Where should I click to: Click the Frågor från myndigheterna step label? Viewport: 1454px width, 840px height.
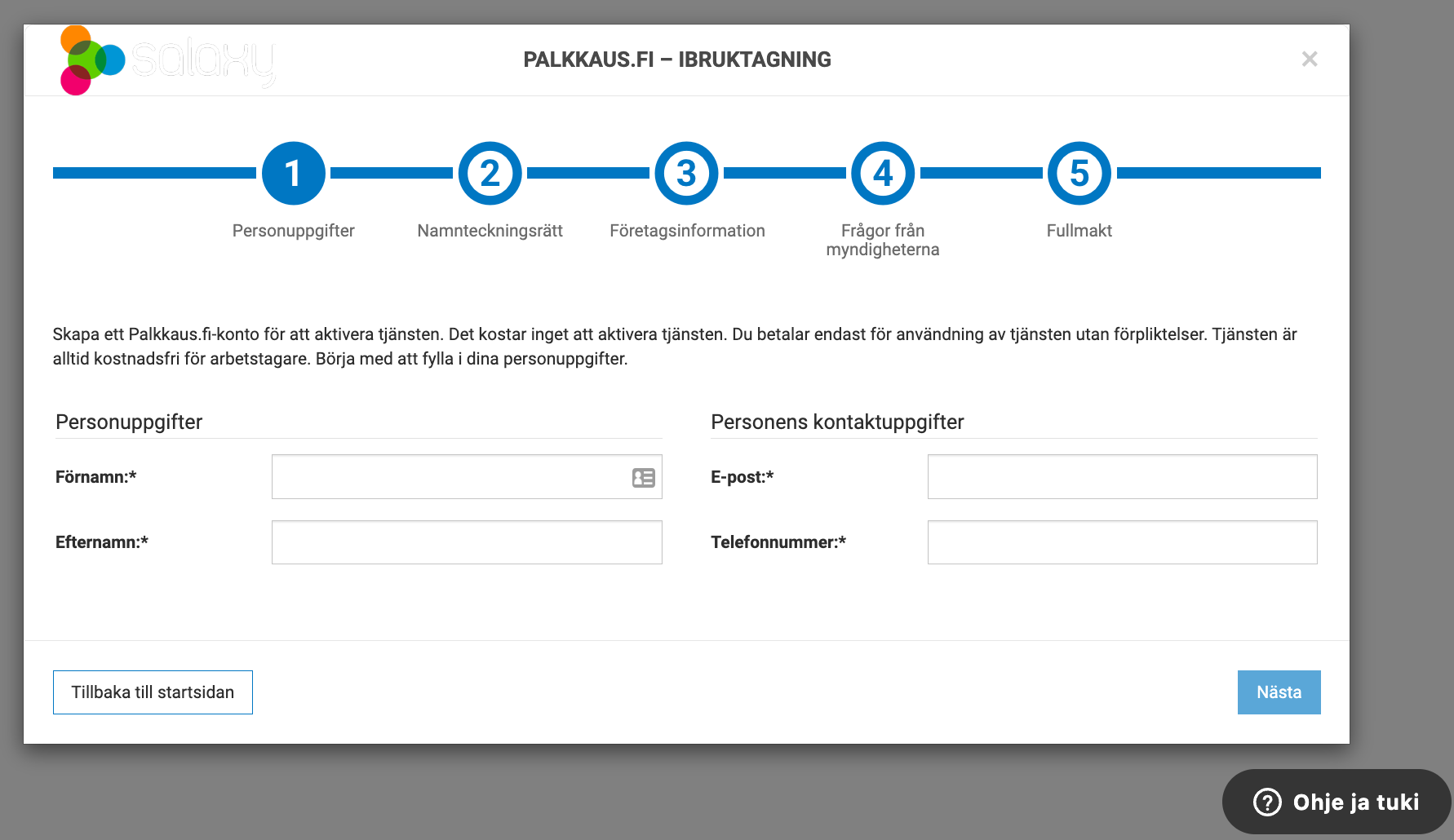[x=883, y=240]
